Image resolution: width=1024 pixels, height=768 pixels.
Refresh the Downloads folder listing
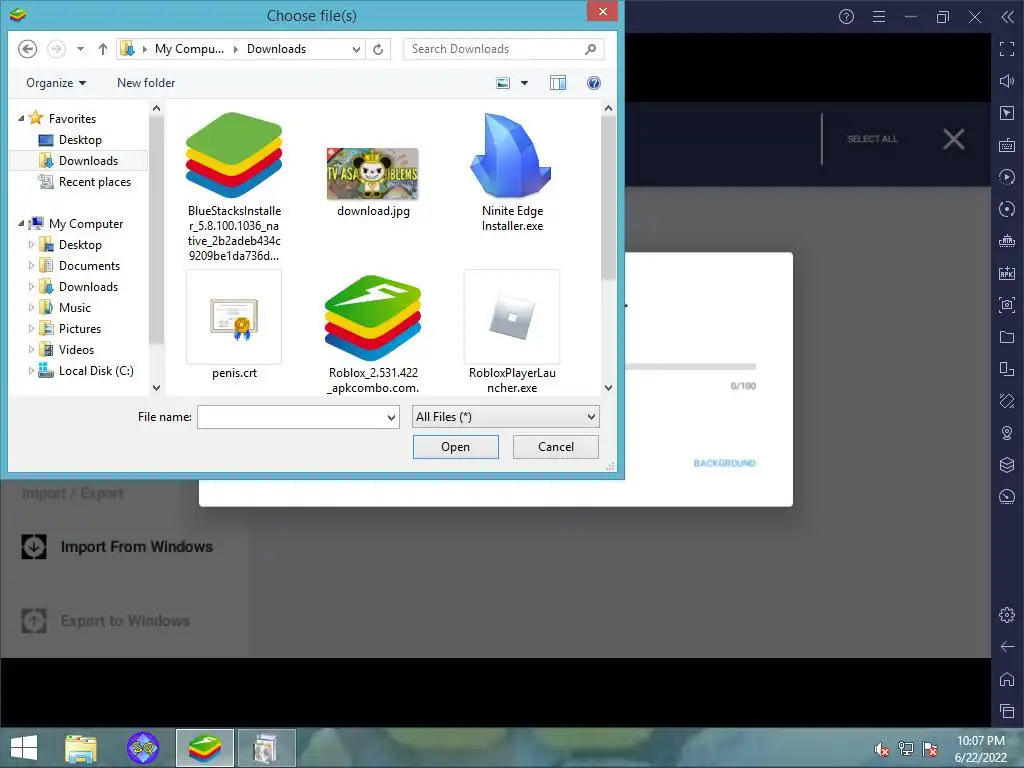click(378, 49)
